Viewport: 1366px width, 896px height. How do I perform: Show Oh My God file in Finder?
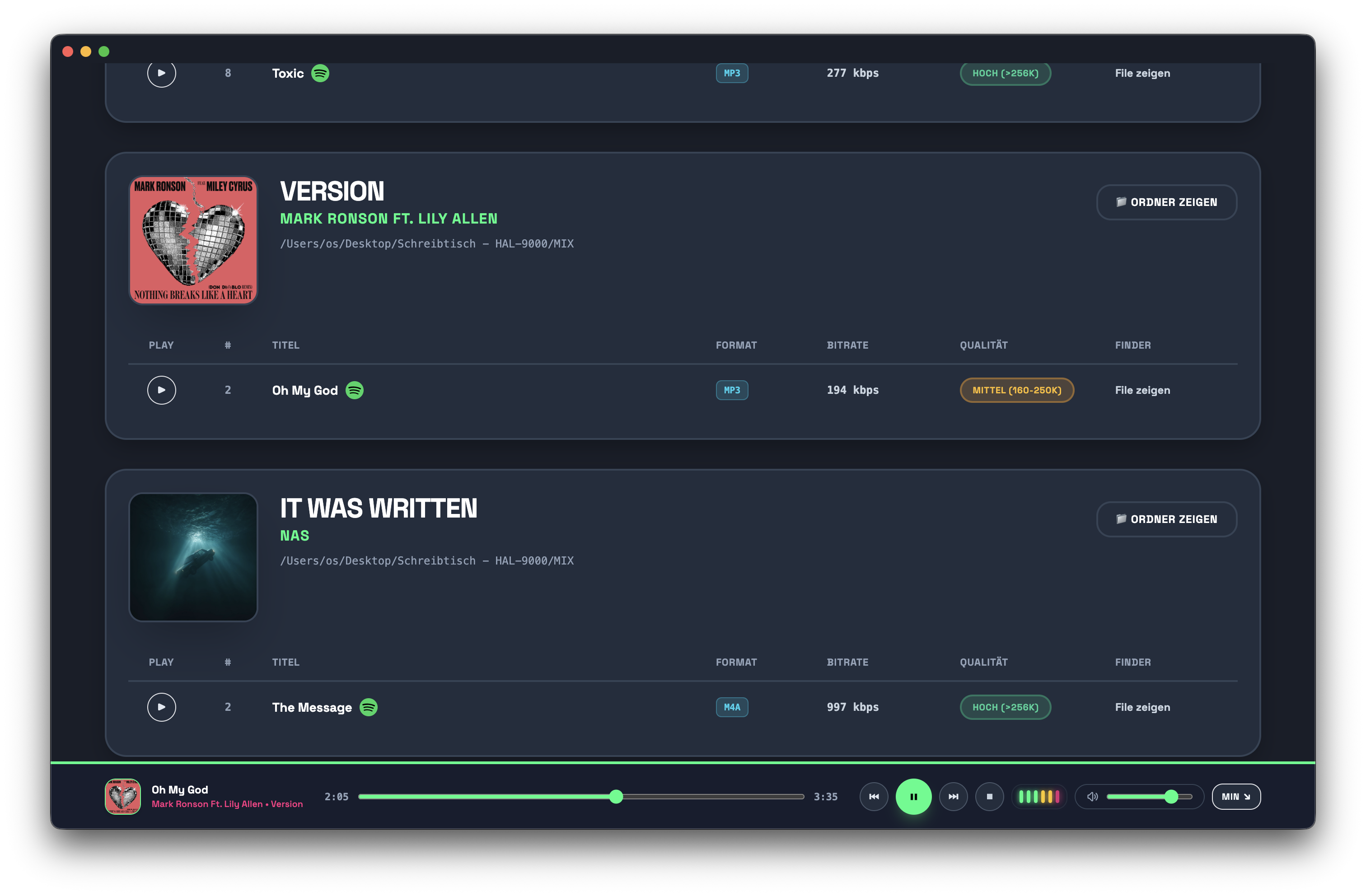[x=1142, y=390]
